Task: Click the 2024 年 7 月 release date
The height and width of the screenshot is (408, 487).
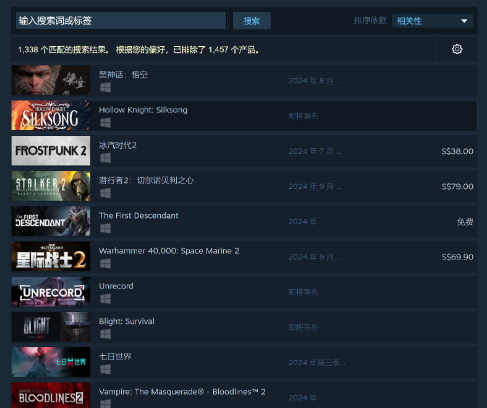Action: pyautogui.click(x=315, y=151)
